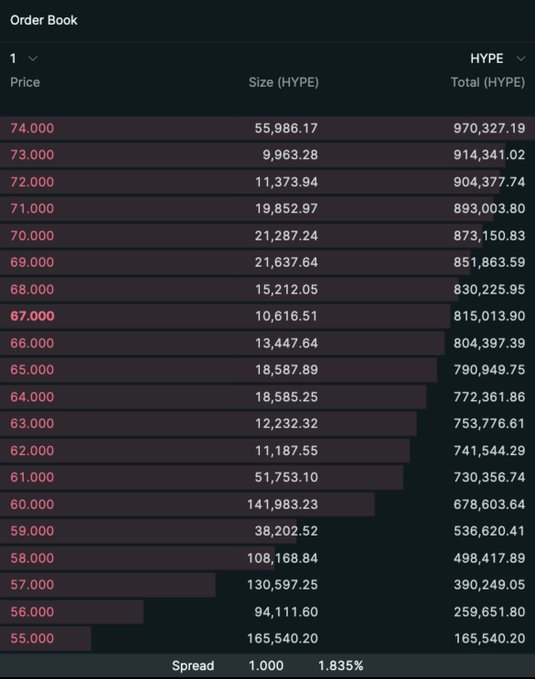
Task: Click the Order Book panel title
Action: [x=44, y=20]
